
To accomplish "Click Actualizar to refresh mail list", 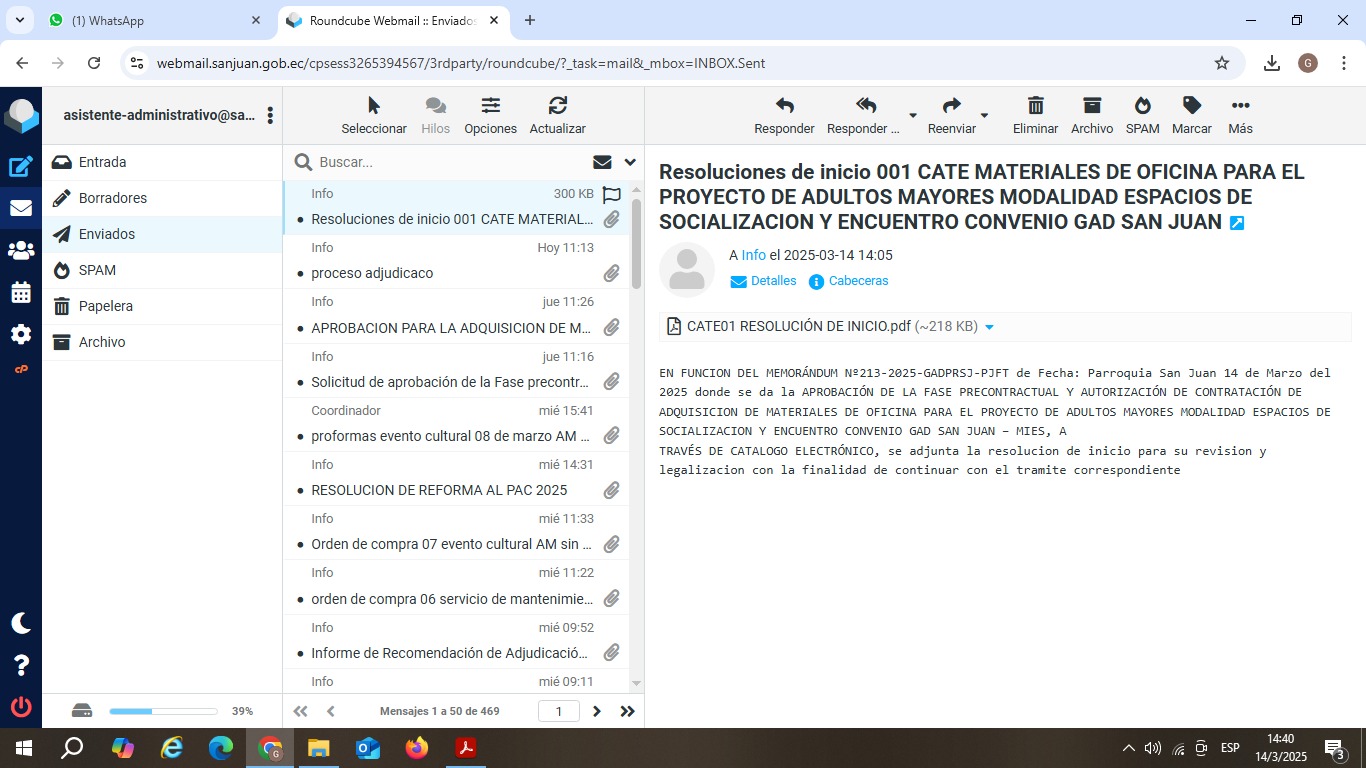I will (557, 115).
